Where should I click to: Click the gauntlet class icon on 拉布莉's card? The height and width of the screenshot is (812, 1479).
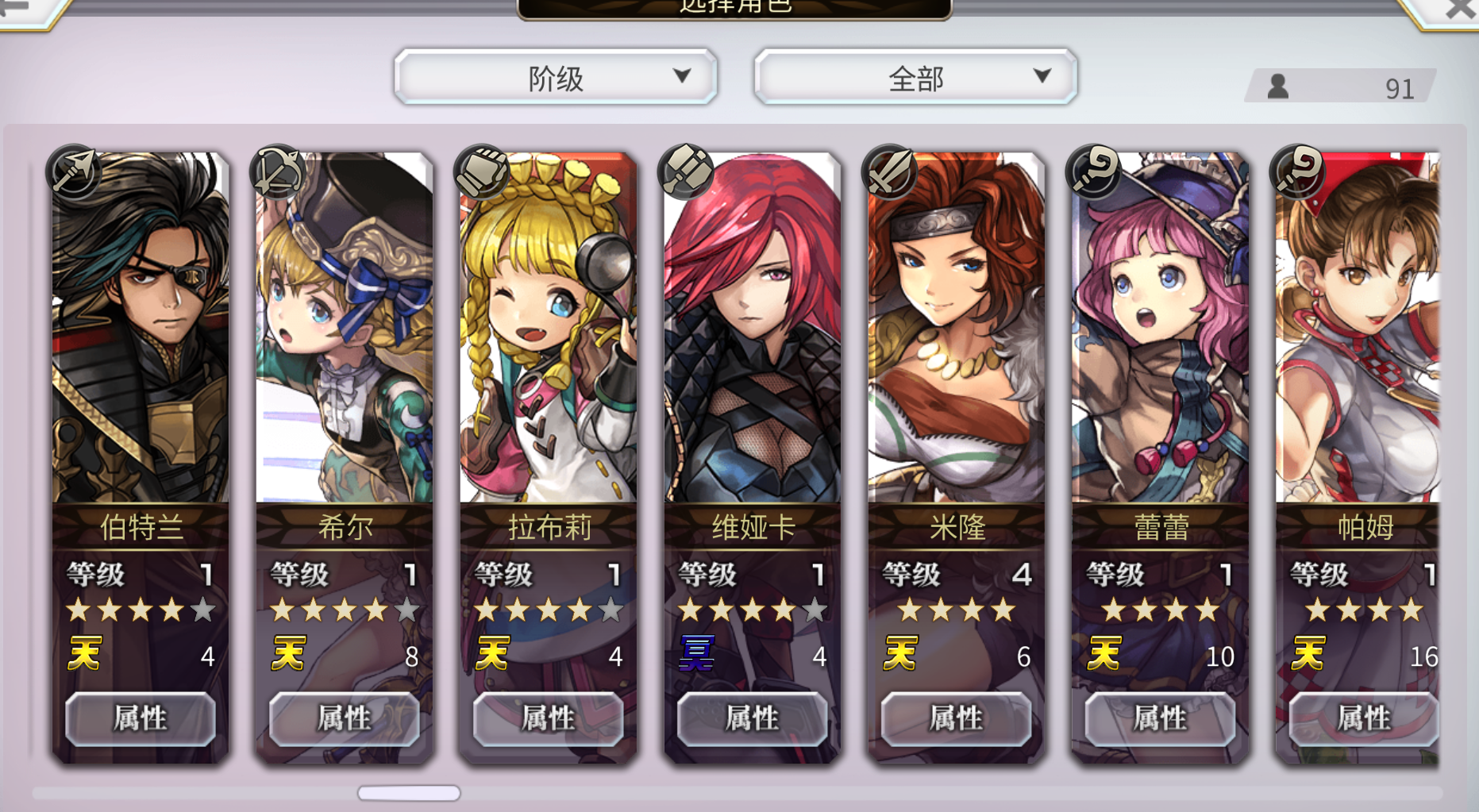coord(482,171)
